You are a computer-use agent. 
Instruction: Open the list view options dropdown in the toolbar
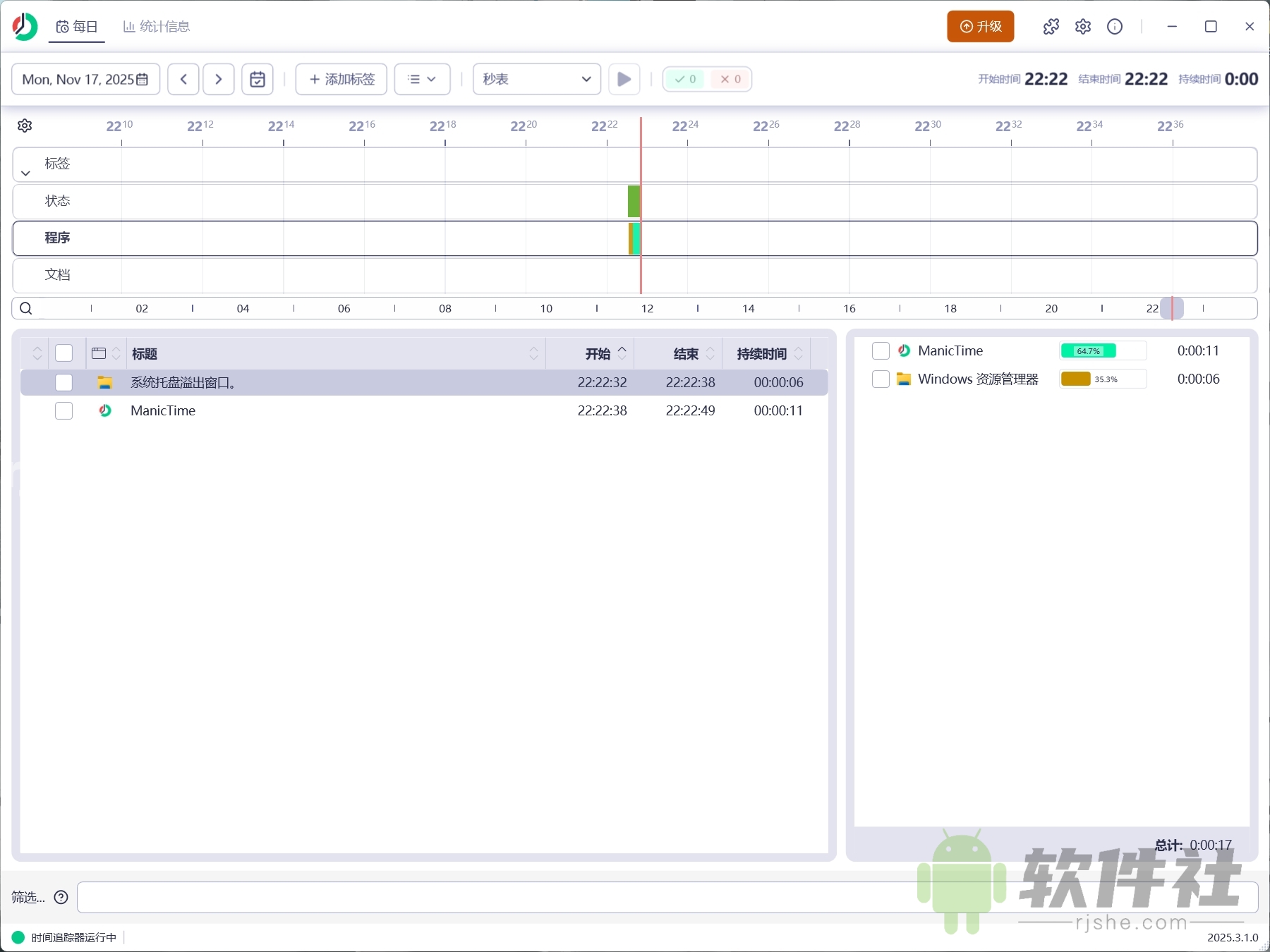[x=422, y=79]
